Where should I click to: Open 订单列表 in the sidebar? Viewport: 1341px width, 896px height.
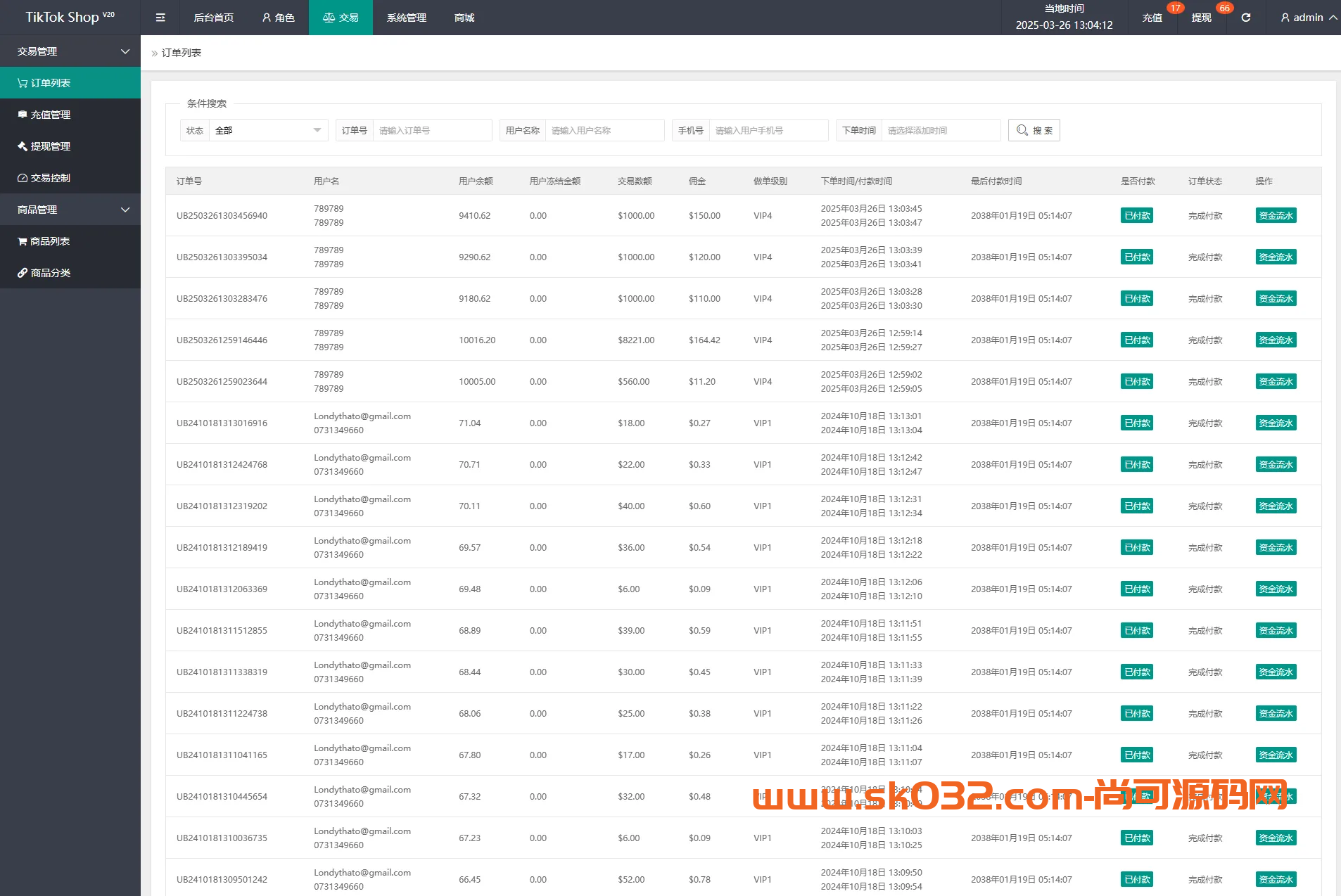tap(51, 83)
